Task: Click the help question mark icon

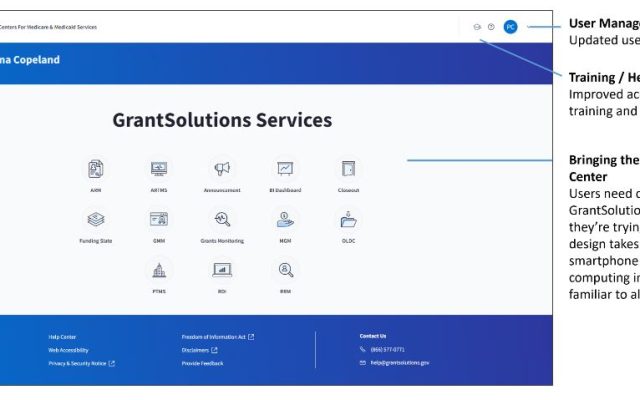Action: 491,27
